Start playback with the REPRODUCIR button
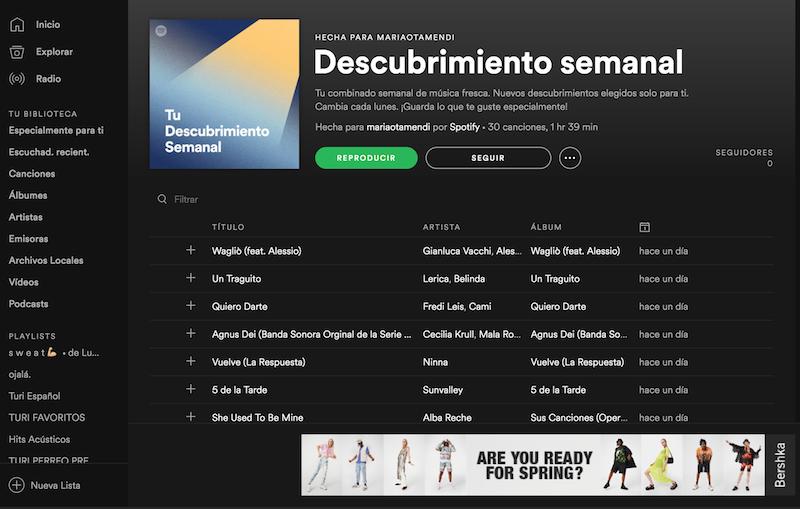 point(366,158)
